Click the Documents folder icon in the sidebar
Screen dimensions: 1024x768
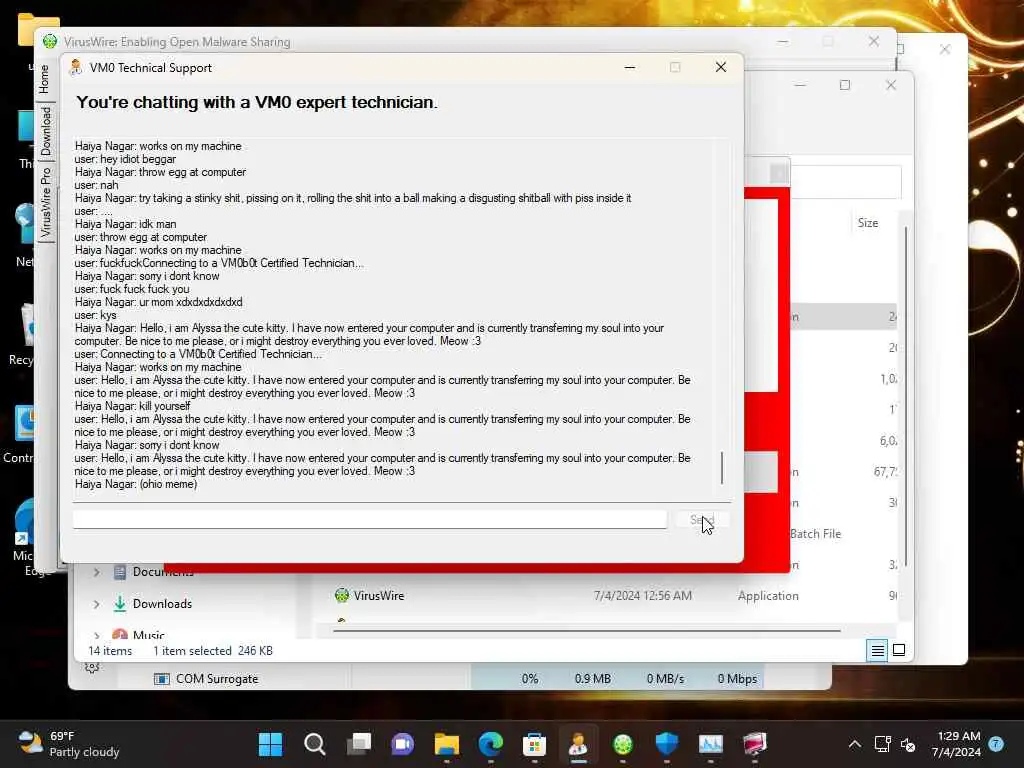(120, 572)
